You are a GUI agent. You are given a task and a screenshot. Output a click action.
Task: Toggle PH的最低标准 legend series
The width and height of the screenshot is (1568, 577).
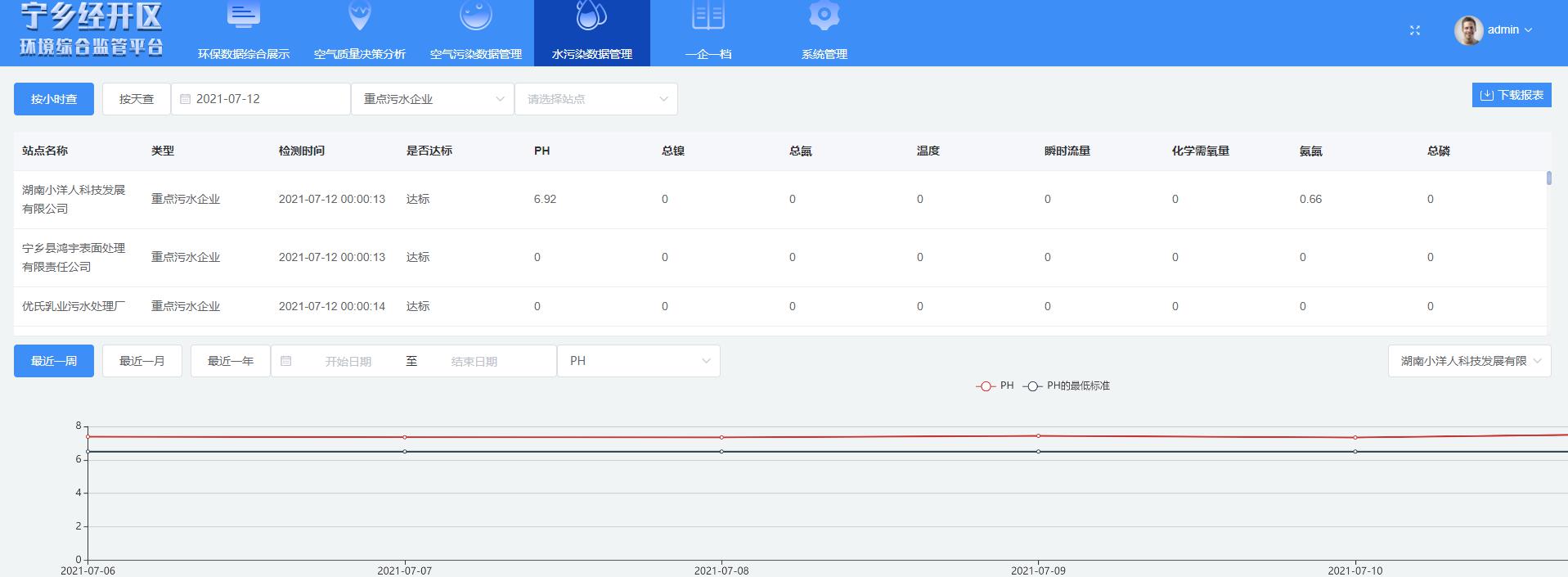pos(1067,385)
